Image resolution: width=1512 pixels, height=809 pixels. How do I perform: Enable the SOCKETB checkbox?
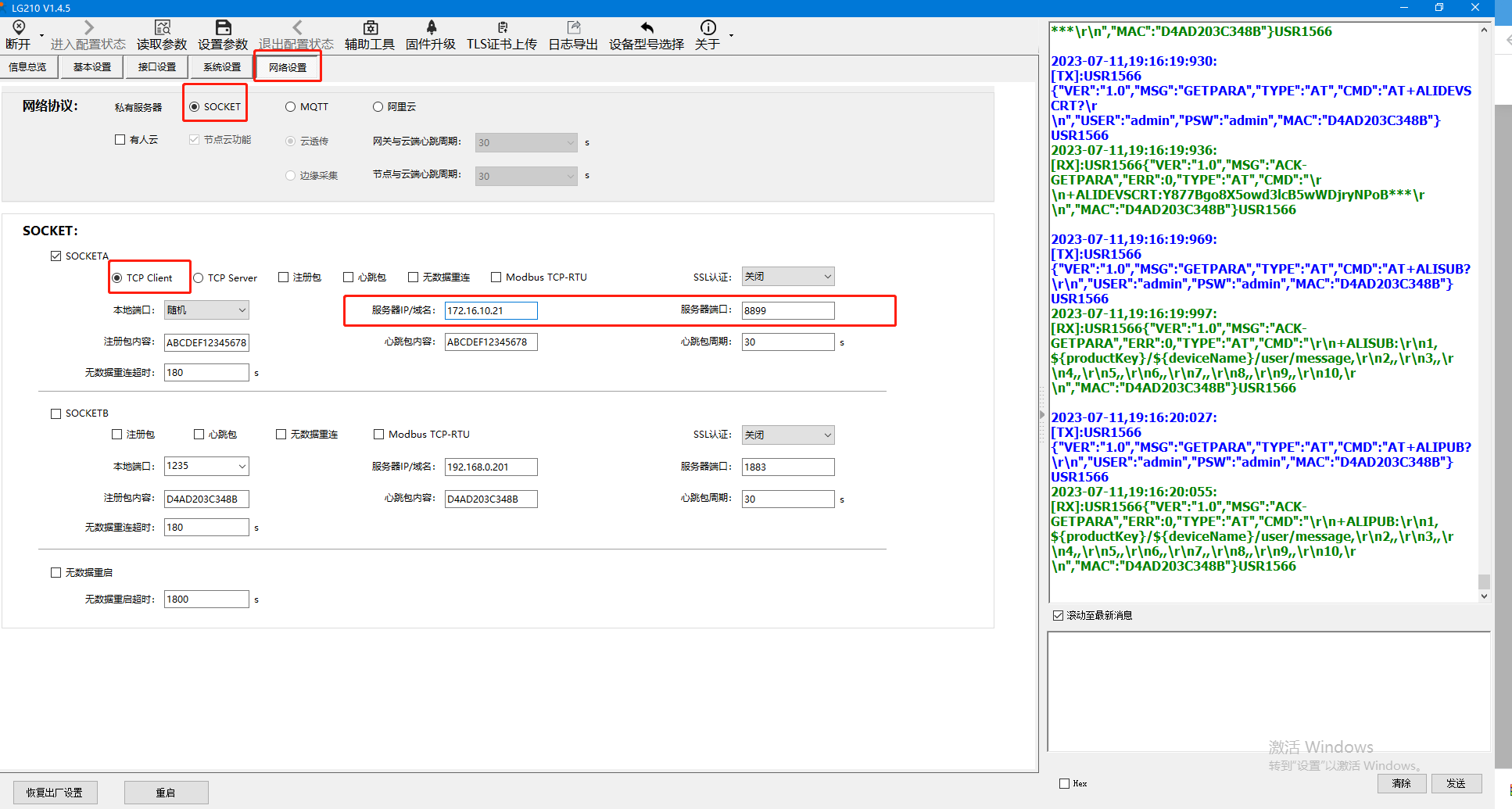point(56,413)
